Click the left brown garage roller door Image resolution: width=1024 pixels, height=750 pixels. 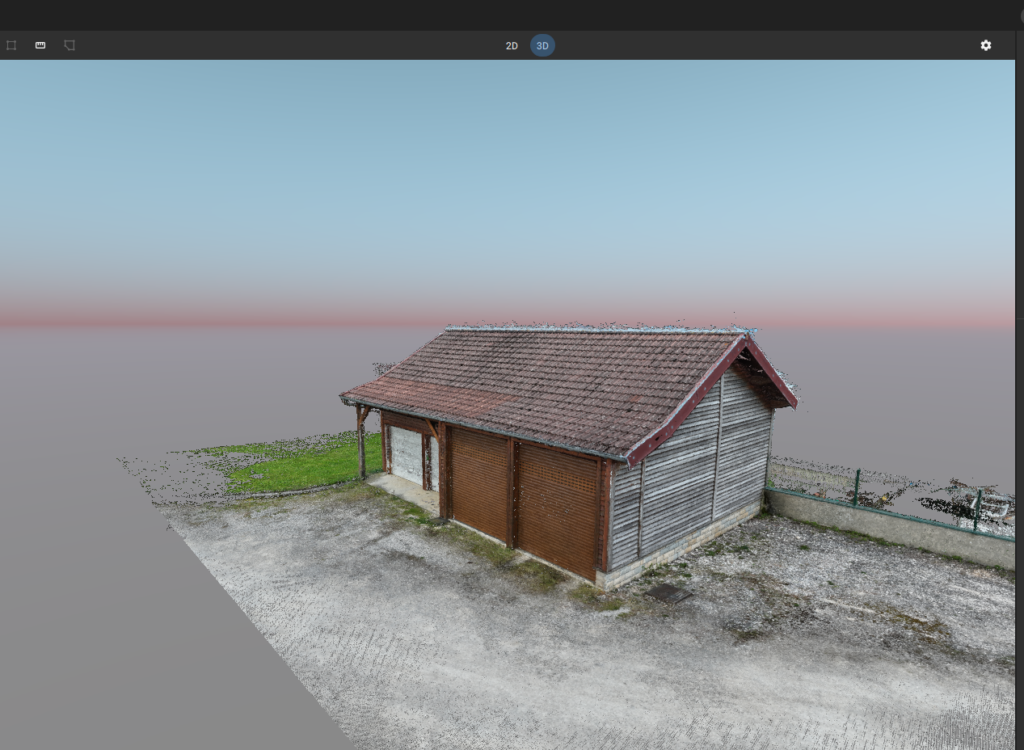[x=480, y=482]
